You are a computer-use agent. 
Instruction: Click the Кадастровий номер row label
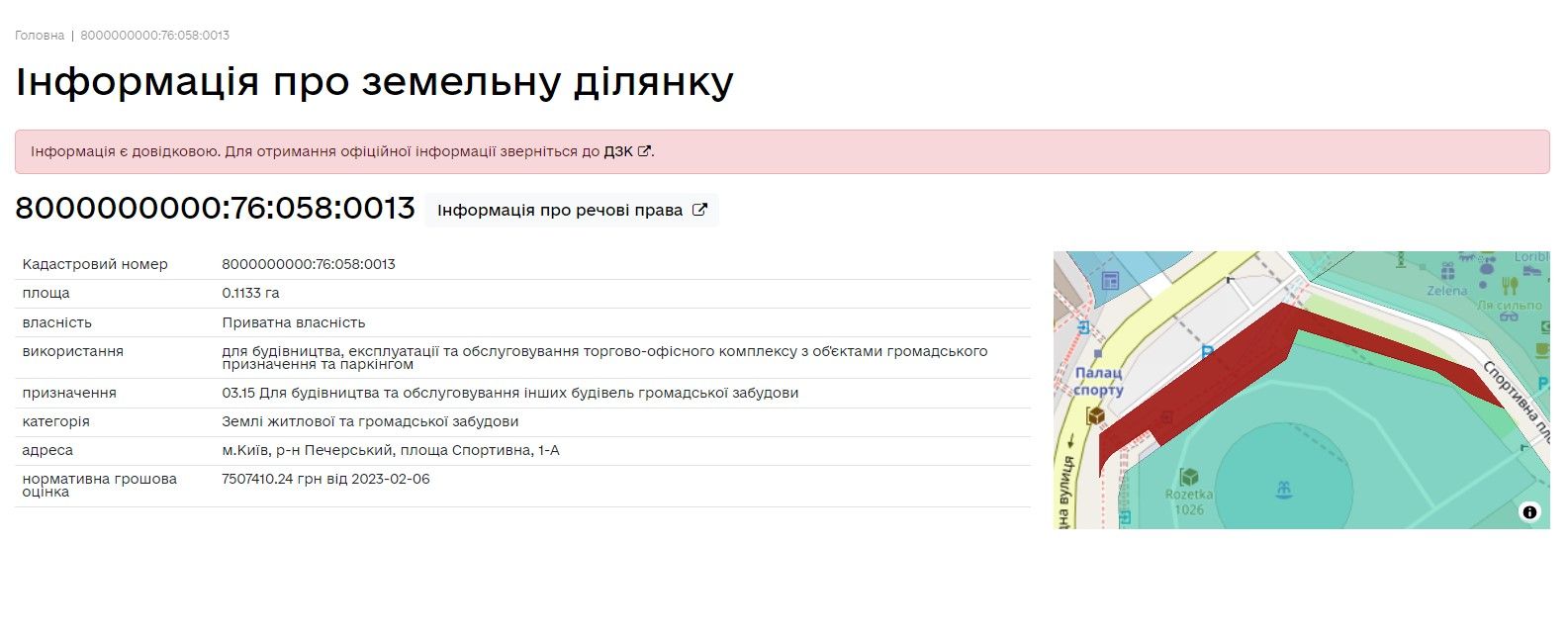coord(95,264)
